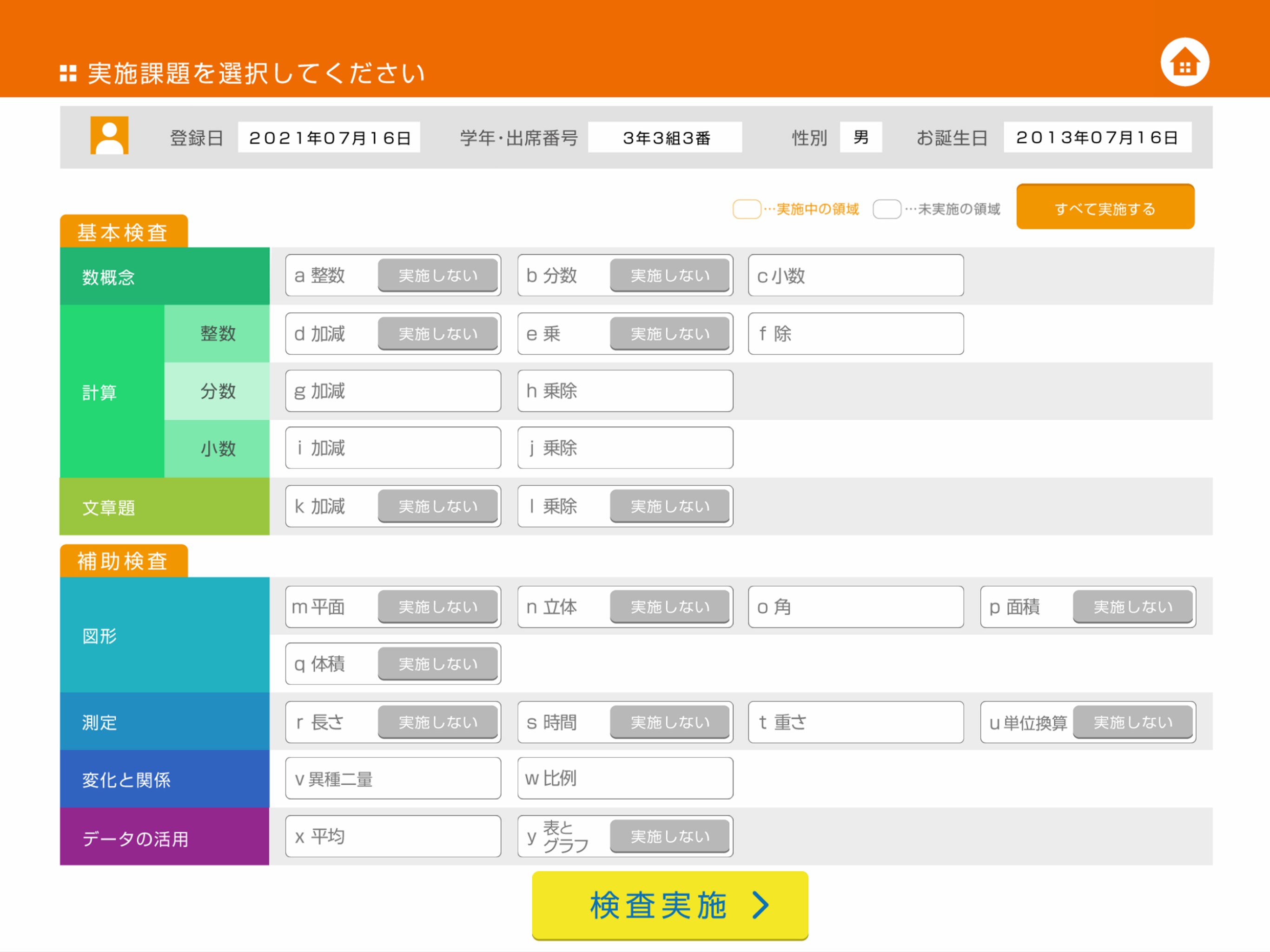Viewport: 1270px width, 952px height.
Task: Click the 実施中の領域 orange legend swatch
Action: pos(747,209)
